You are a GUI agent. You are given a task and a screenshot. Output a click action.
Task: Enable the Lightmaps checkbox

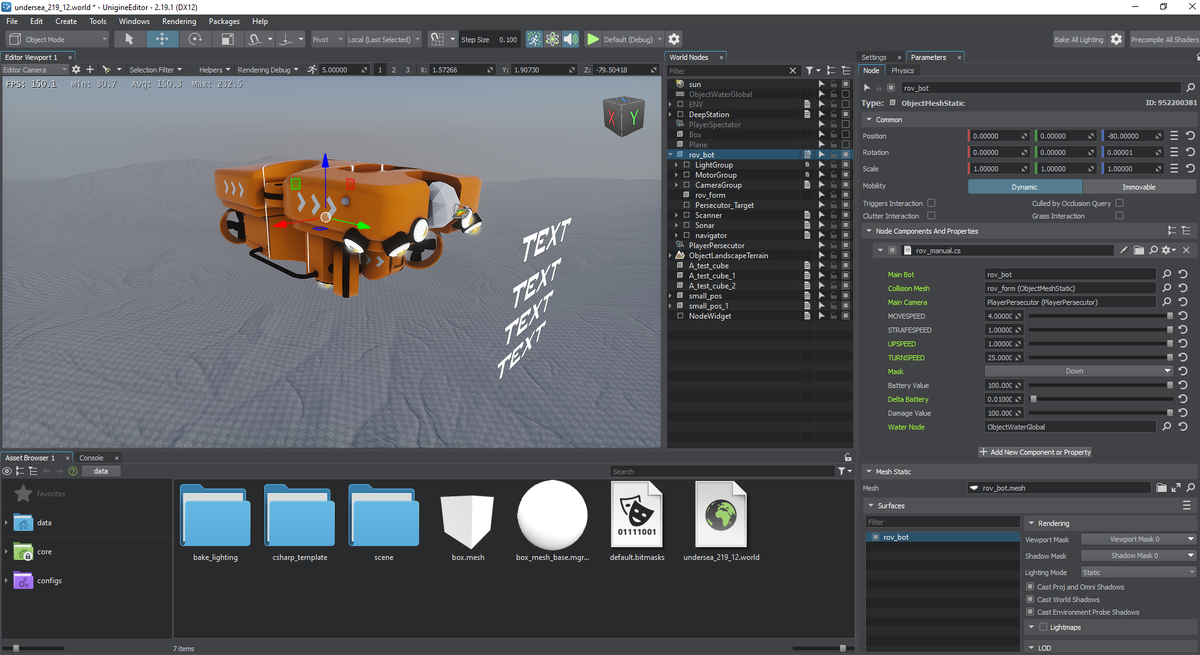click(x=1044, y=627)
